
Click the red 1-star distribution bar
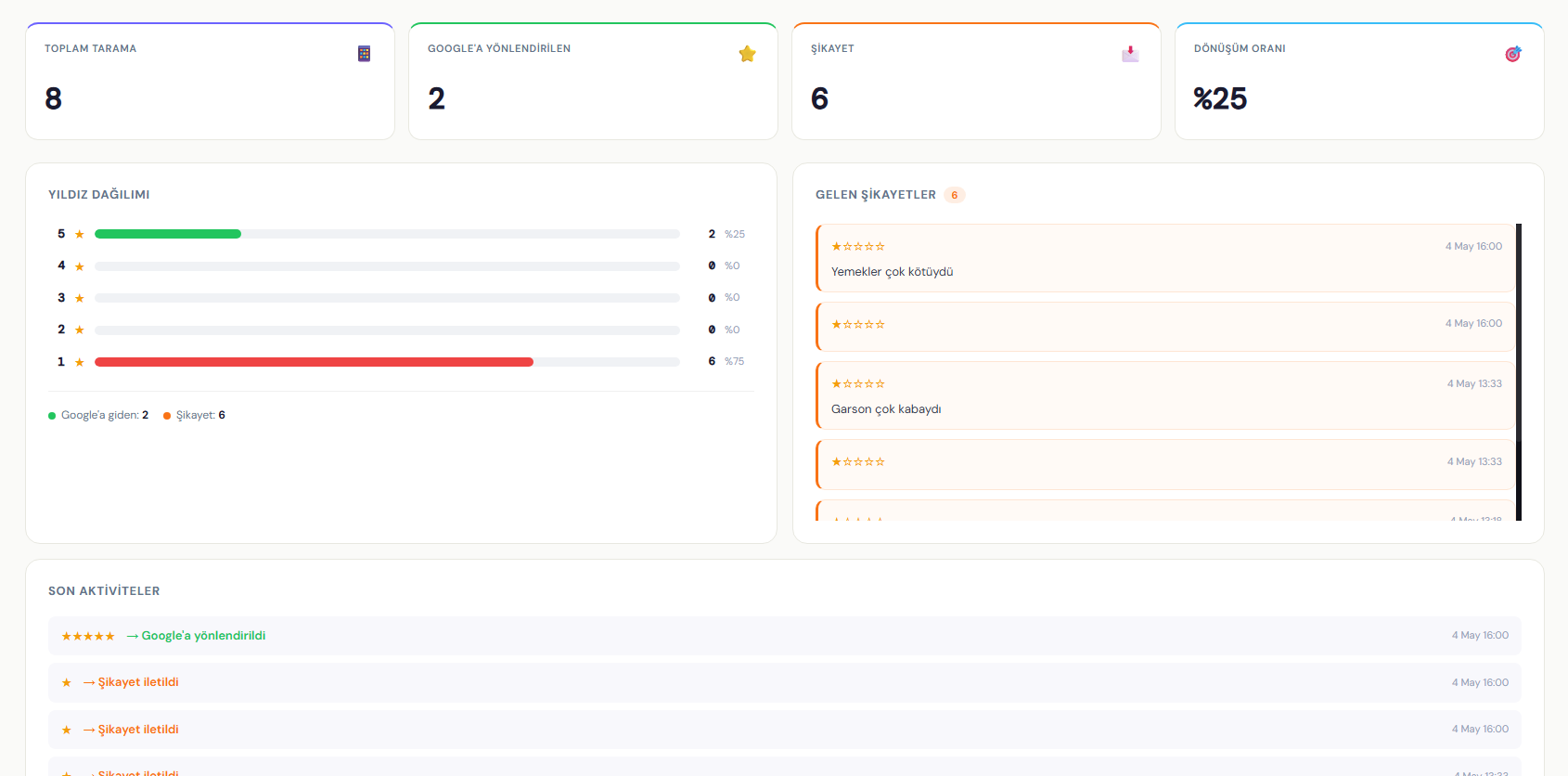314,362
